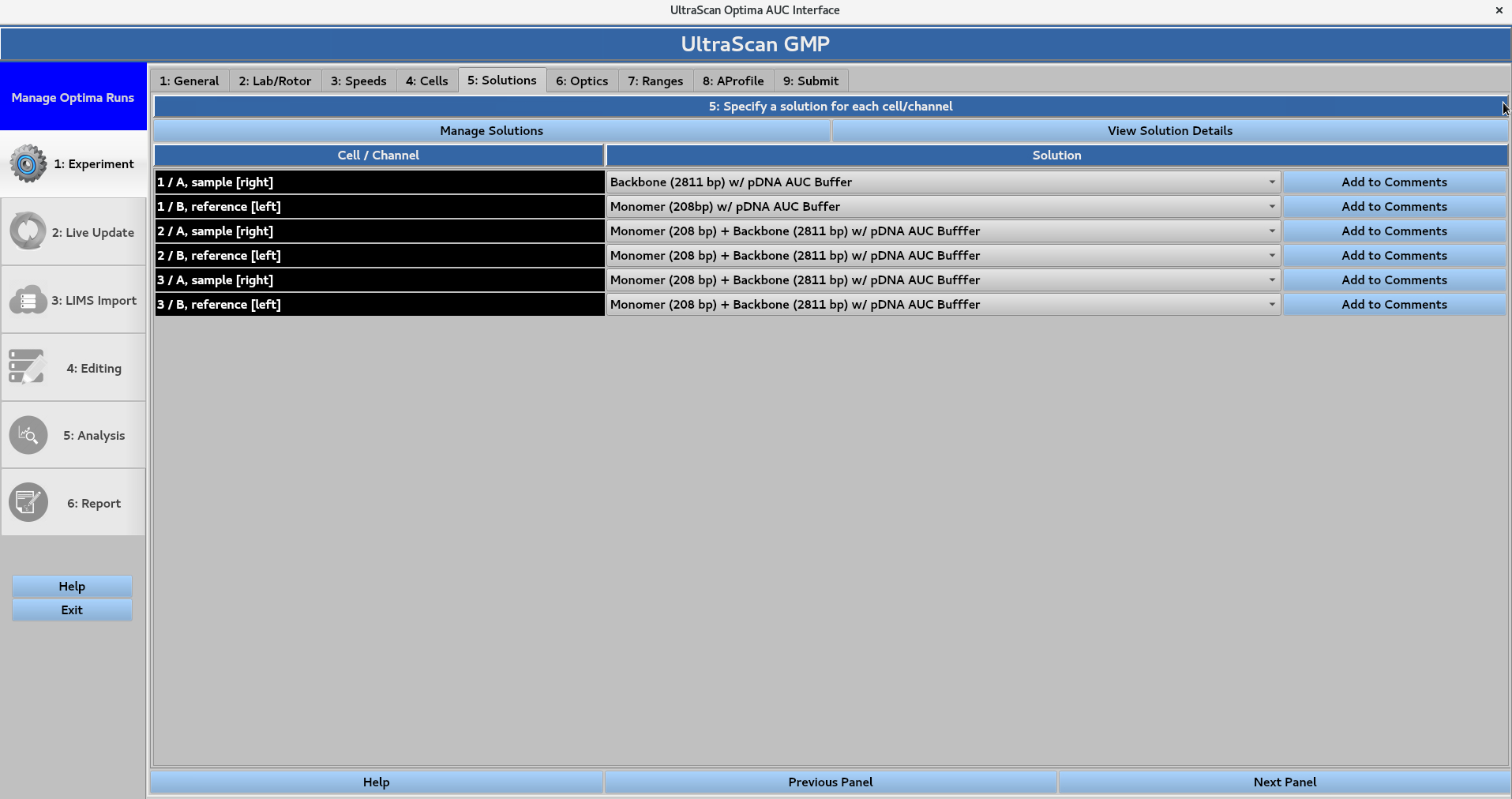Click the Manage Optima Runs header
The height and width of the screenshot is (799, 1512).
pos(73,97)
